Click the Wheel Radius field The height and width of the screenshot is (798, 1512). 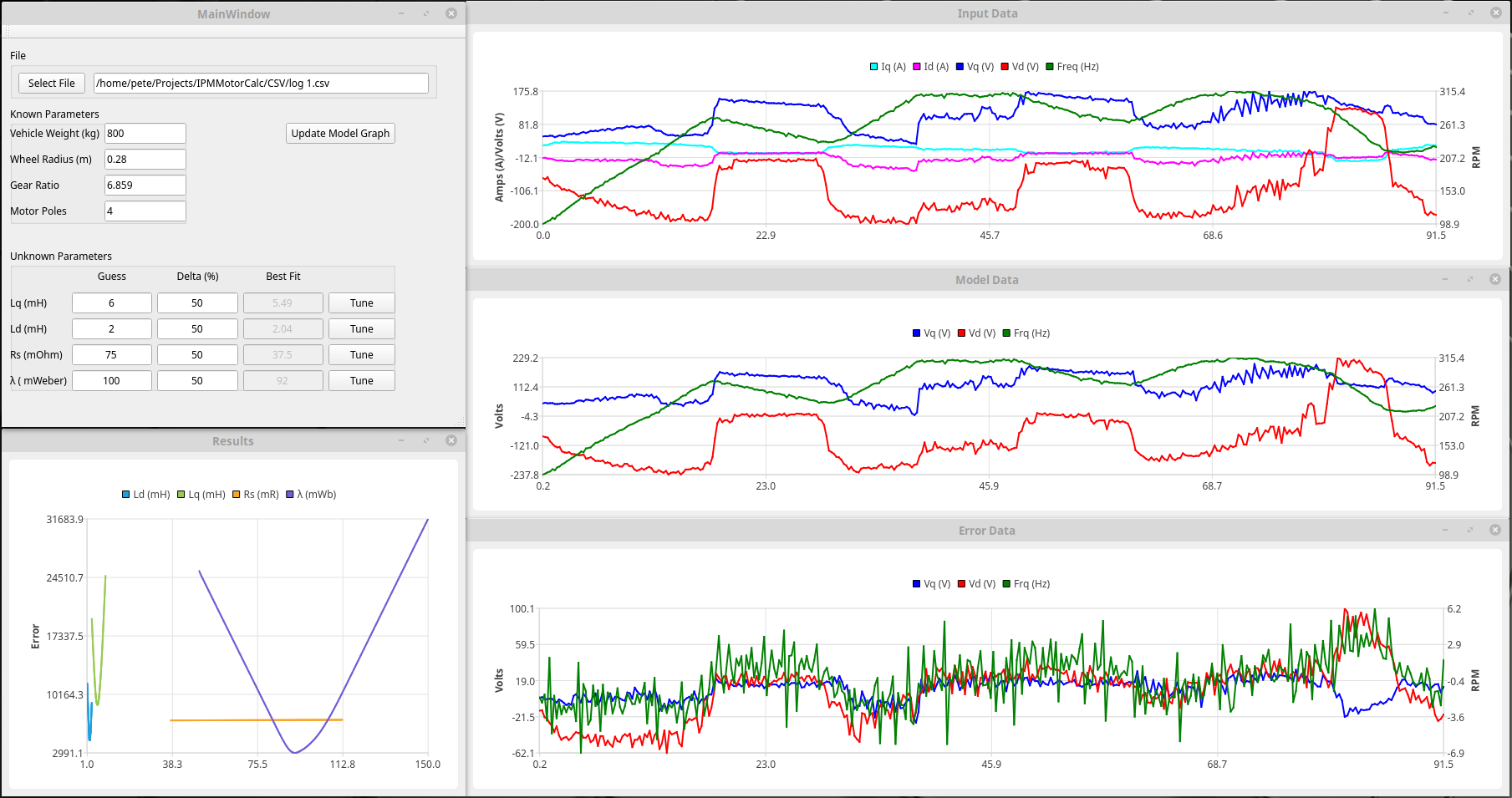[x=145, y=160]
